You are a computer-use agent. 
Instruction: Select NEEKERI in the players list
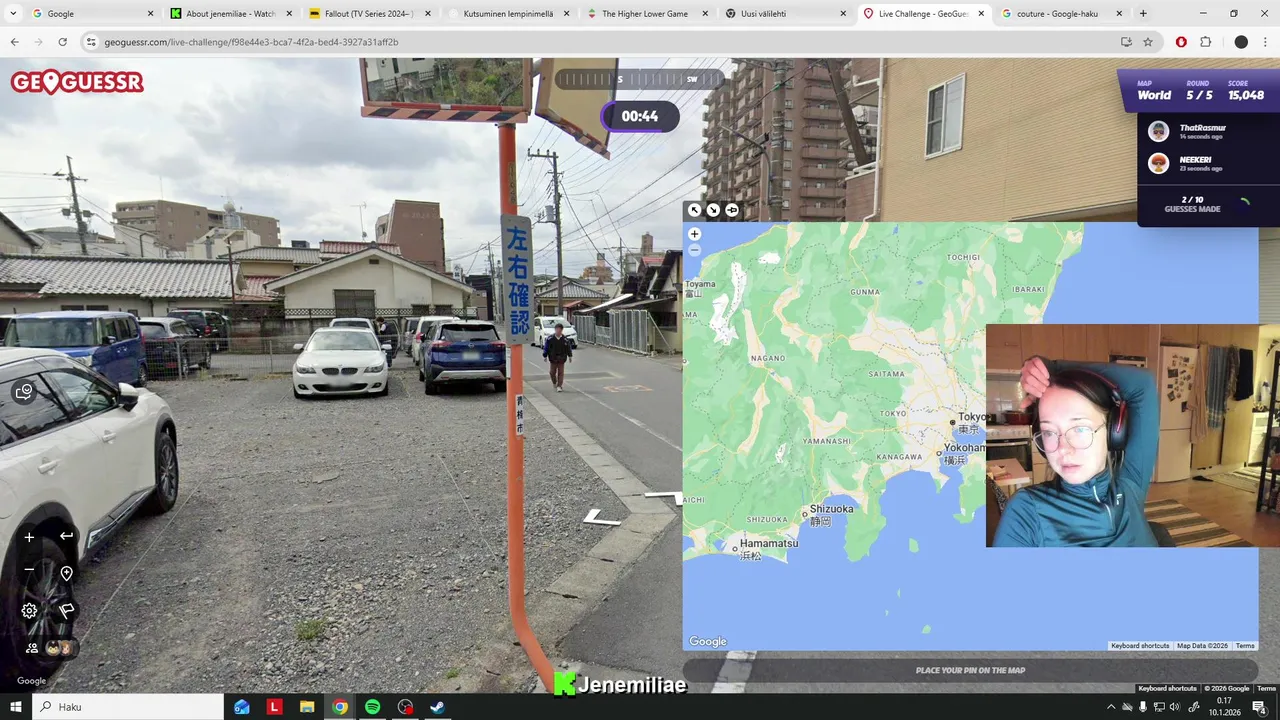click(x=1196, y=163)
